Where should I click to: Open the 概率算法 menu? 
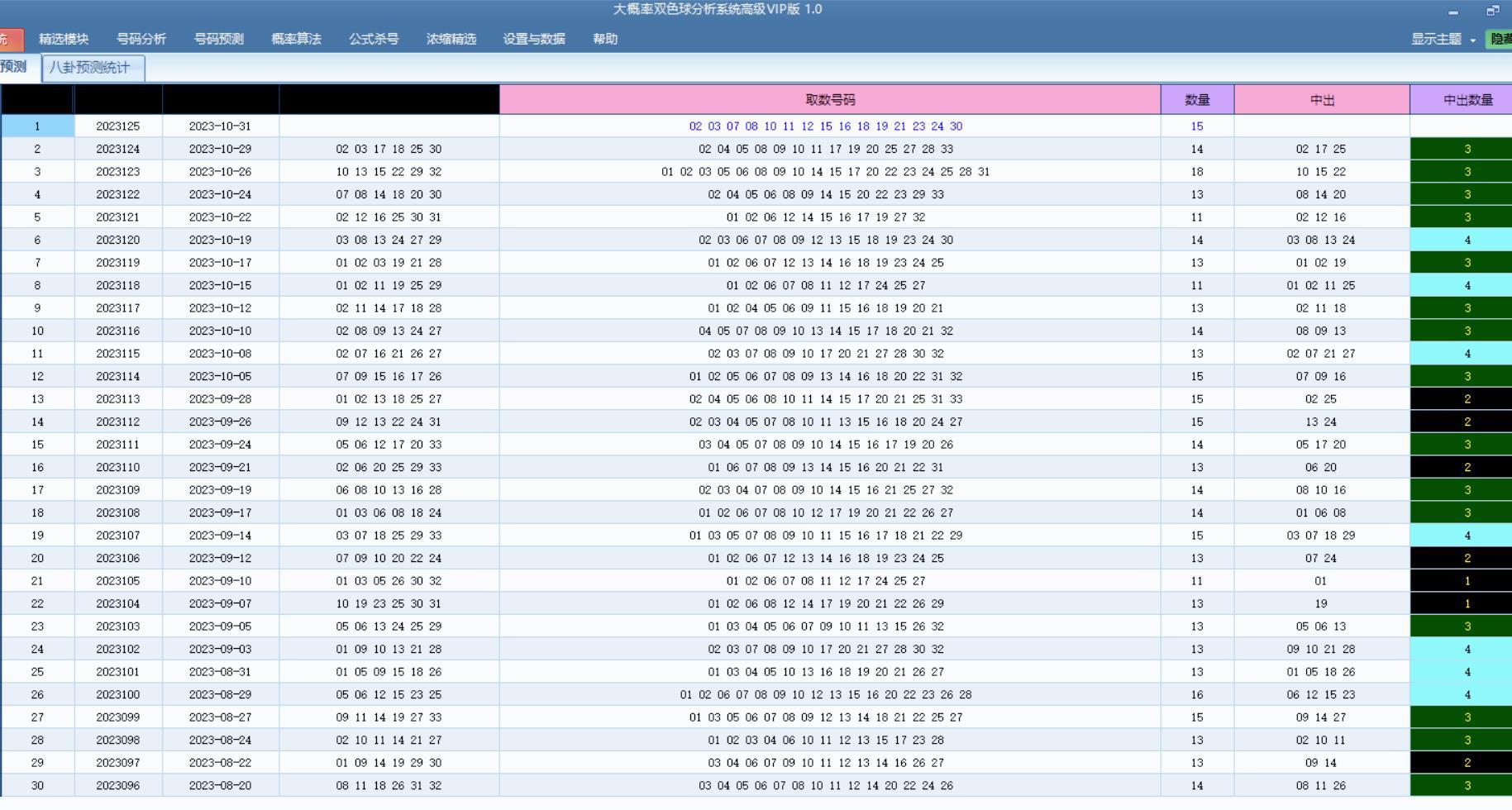(x=296, y=39)
